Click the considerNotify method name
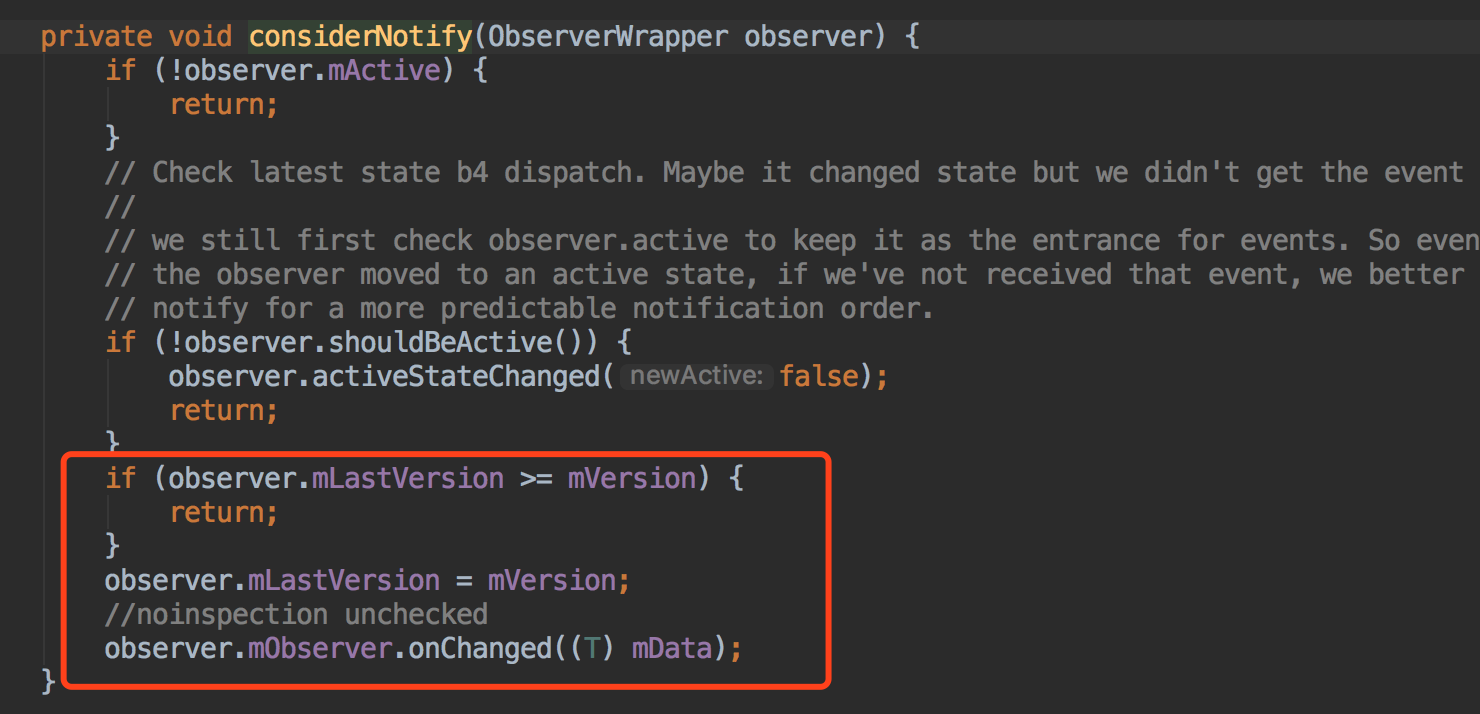Viewport: 1480px width, 714px height. tap(360, 37)
